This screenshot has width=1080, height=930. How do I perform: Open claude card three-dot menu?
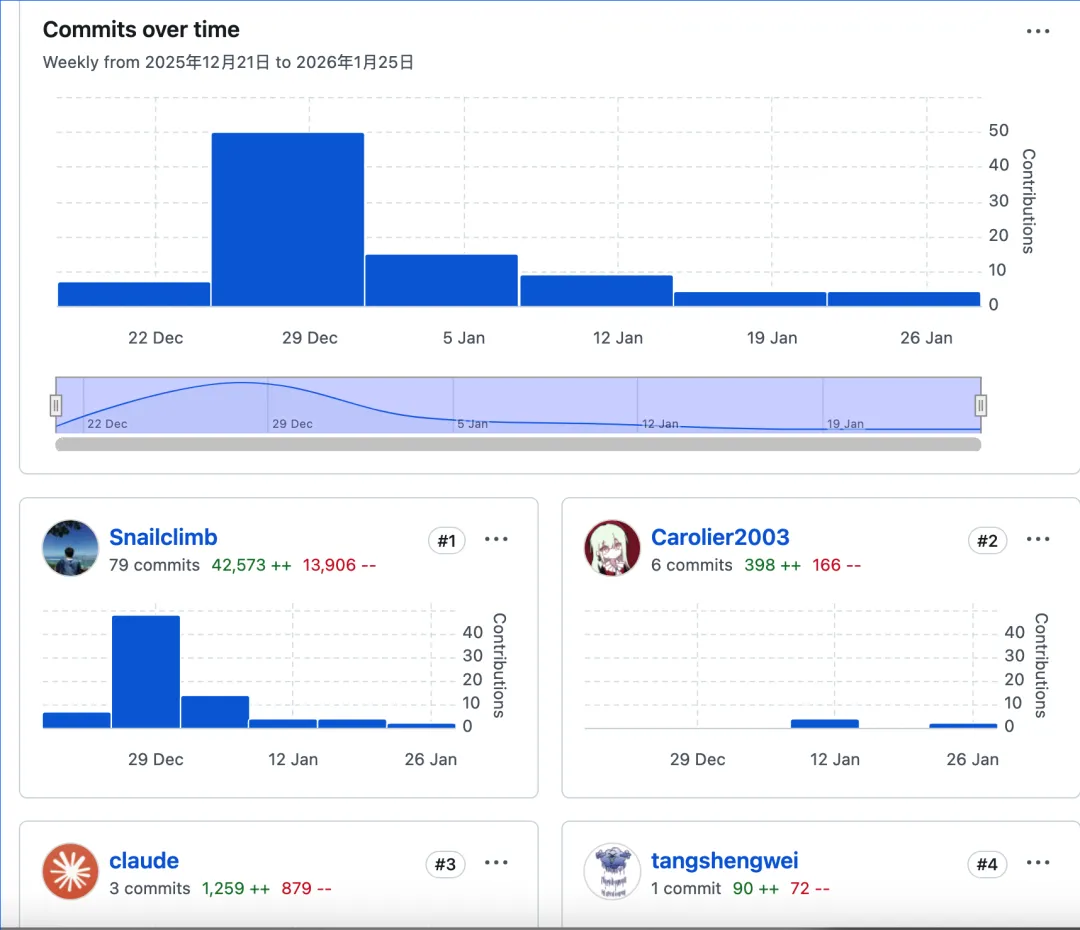[x=496, y=862]
